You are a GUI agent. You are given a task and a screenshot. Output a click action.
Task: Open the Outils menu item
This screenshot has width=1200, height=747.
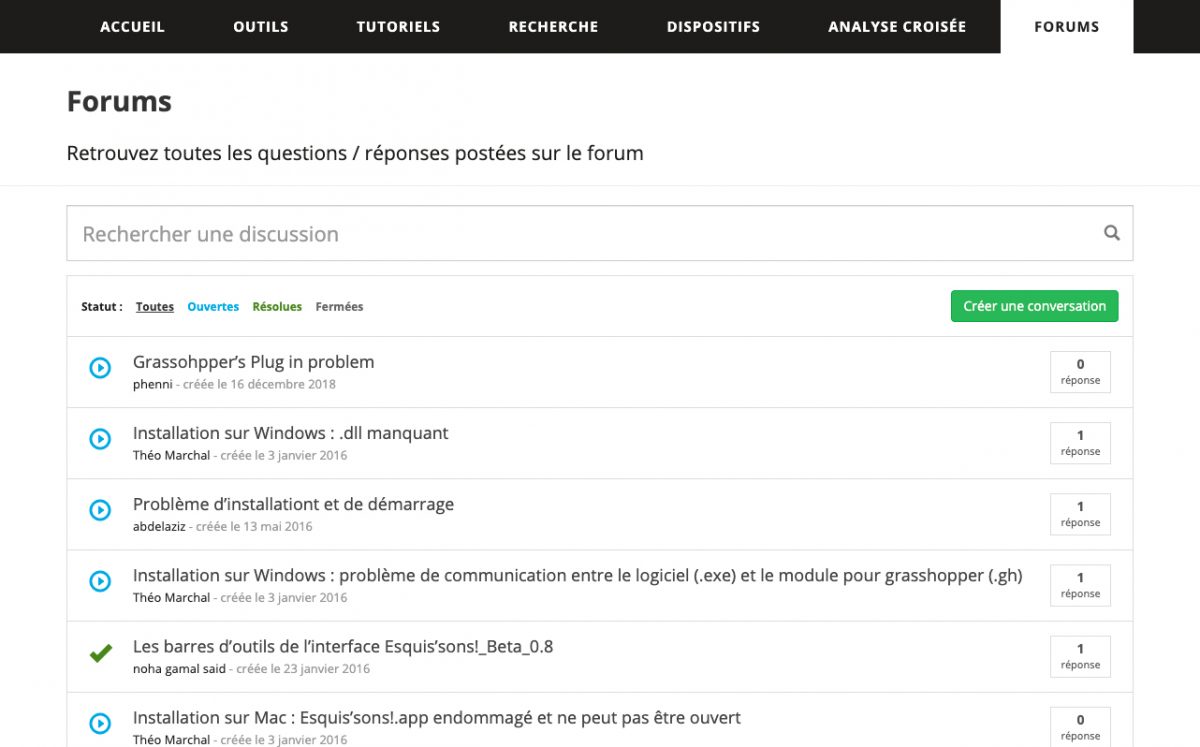pos(261,27)
